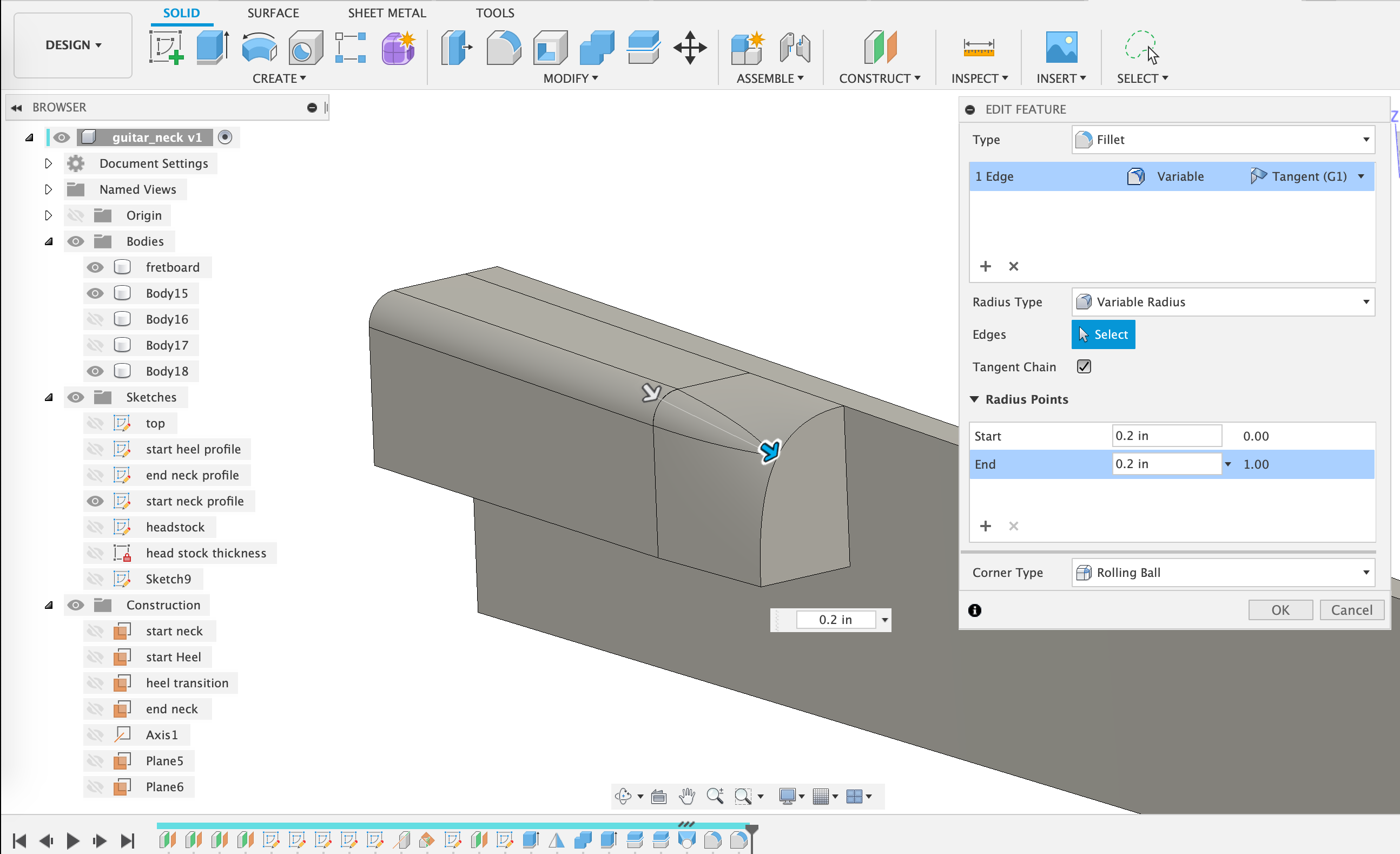Expand the Origin folder
1400x854 pixels.
48,215
